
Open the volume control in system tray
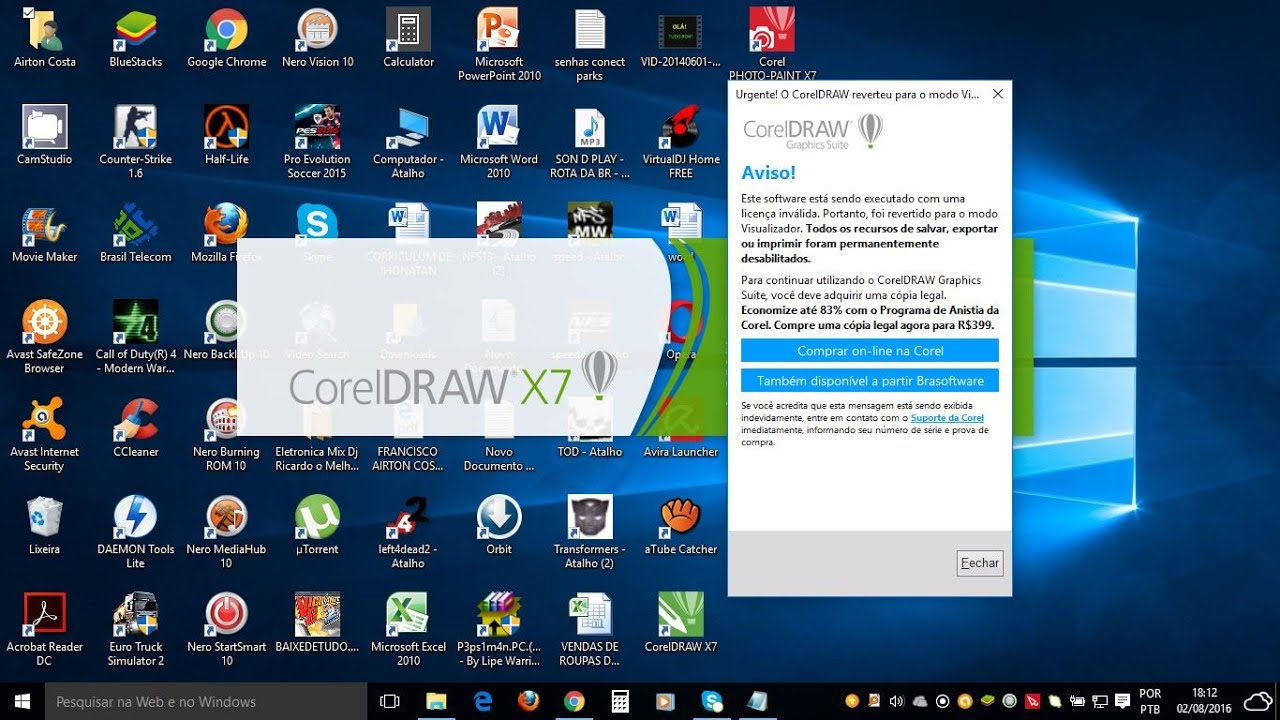coord(896,701)
